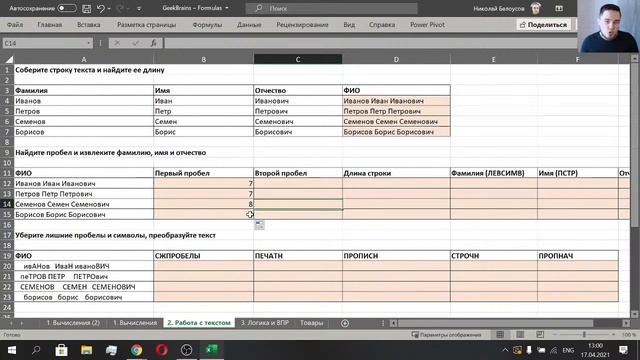Open the Windows Start menu
Screen dimensions: 640x360
click(11, 350)
